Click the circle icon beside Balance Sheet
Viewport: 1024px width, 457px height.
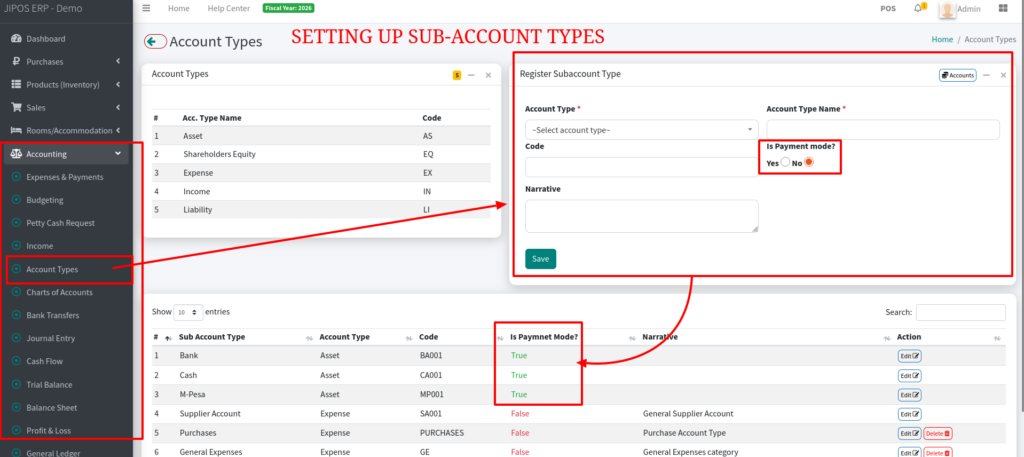click(16, 407)
